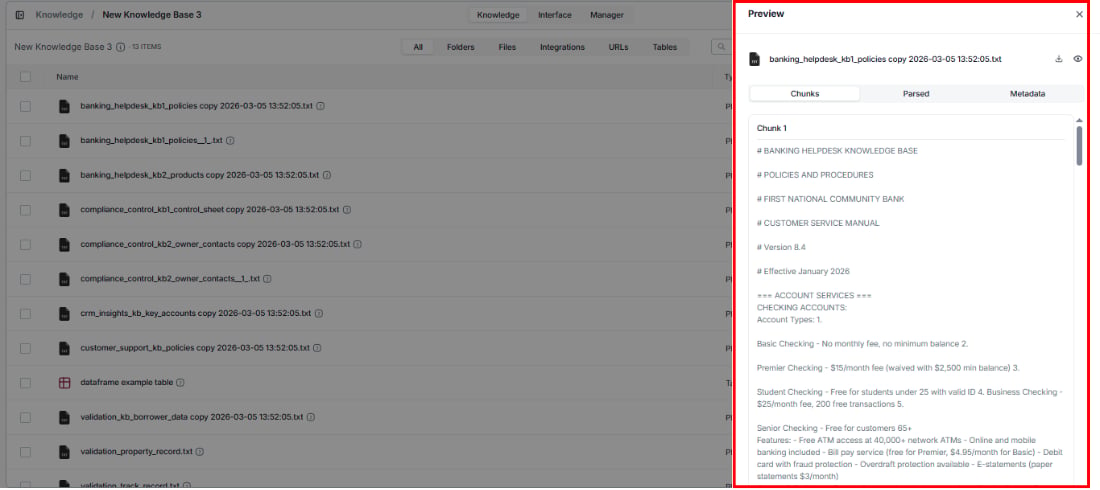The width and height of the screenshot is (1100, 490).
Task: Click the file icon of compliance_control_kb2_owner_contacts__1_.txt
Action: point(65,279)
